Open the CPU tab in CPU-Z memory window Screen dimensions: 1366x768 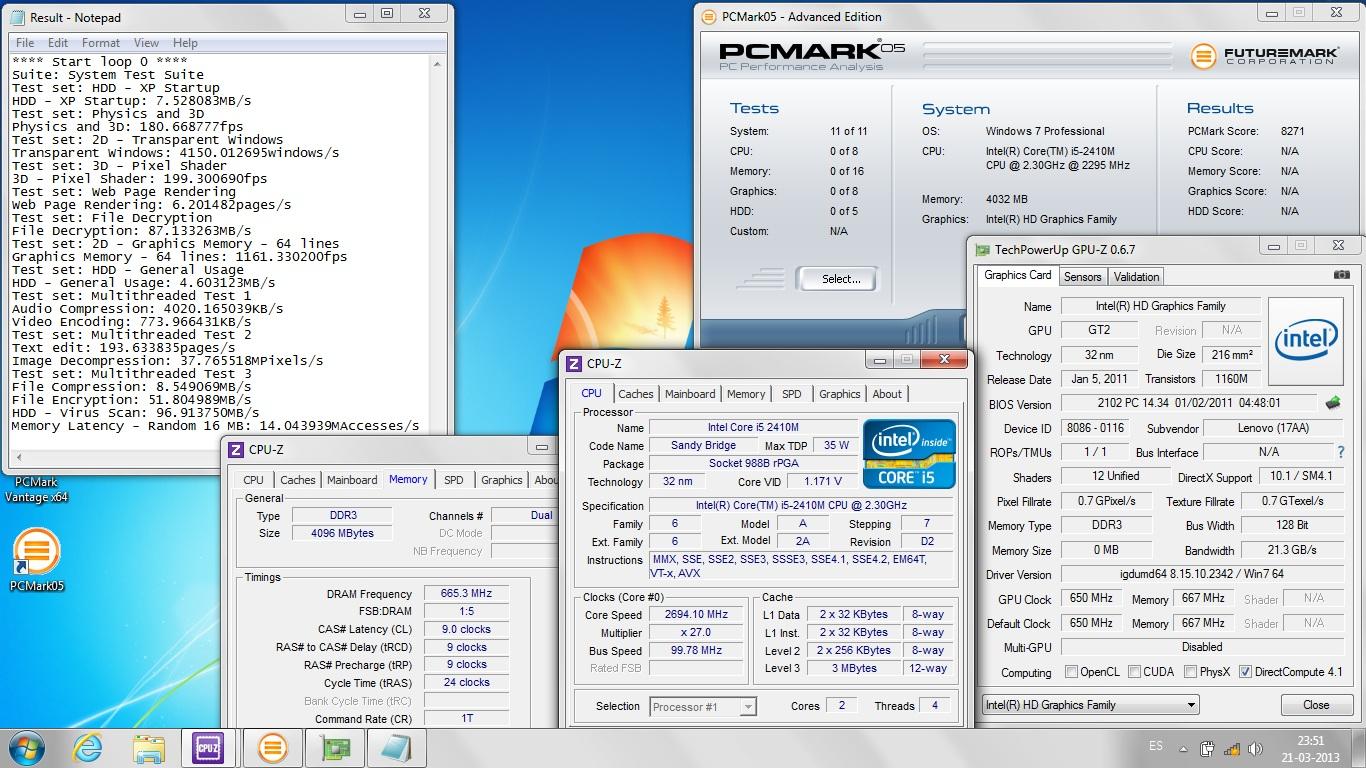tap(254, 480)
